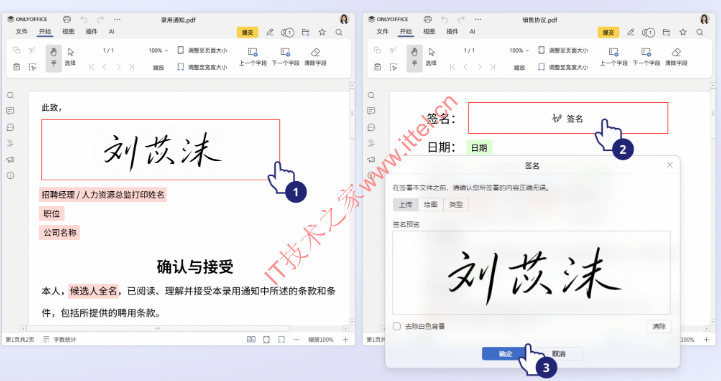Image resolution: width=721 pixels, height=381 pixels.
Task: Open sidebar chat panel in 录用通知.pdf window
Action: tap(11, 127)
